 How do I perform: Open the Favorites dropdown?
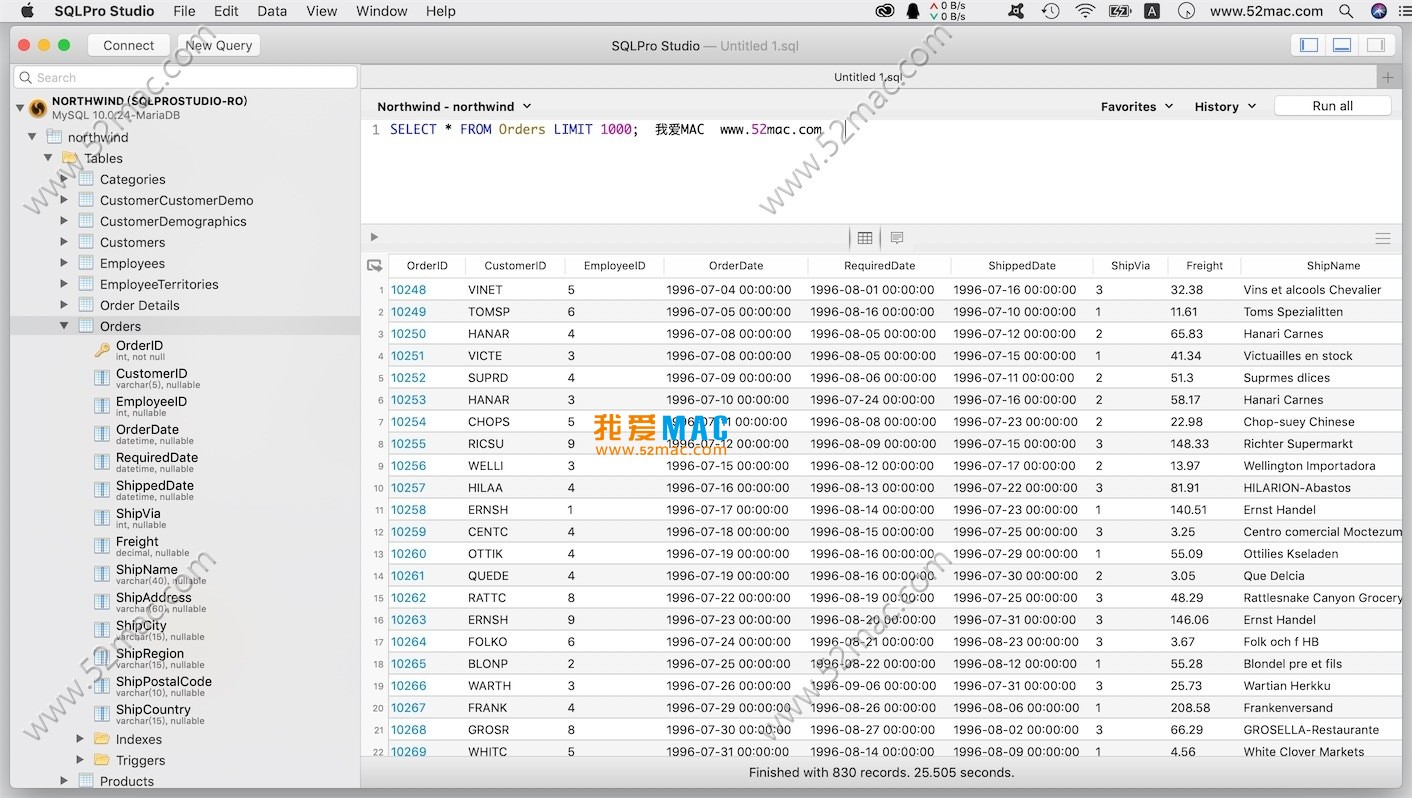(x=1137, y=106)
